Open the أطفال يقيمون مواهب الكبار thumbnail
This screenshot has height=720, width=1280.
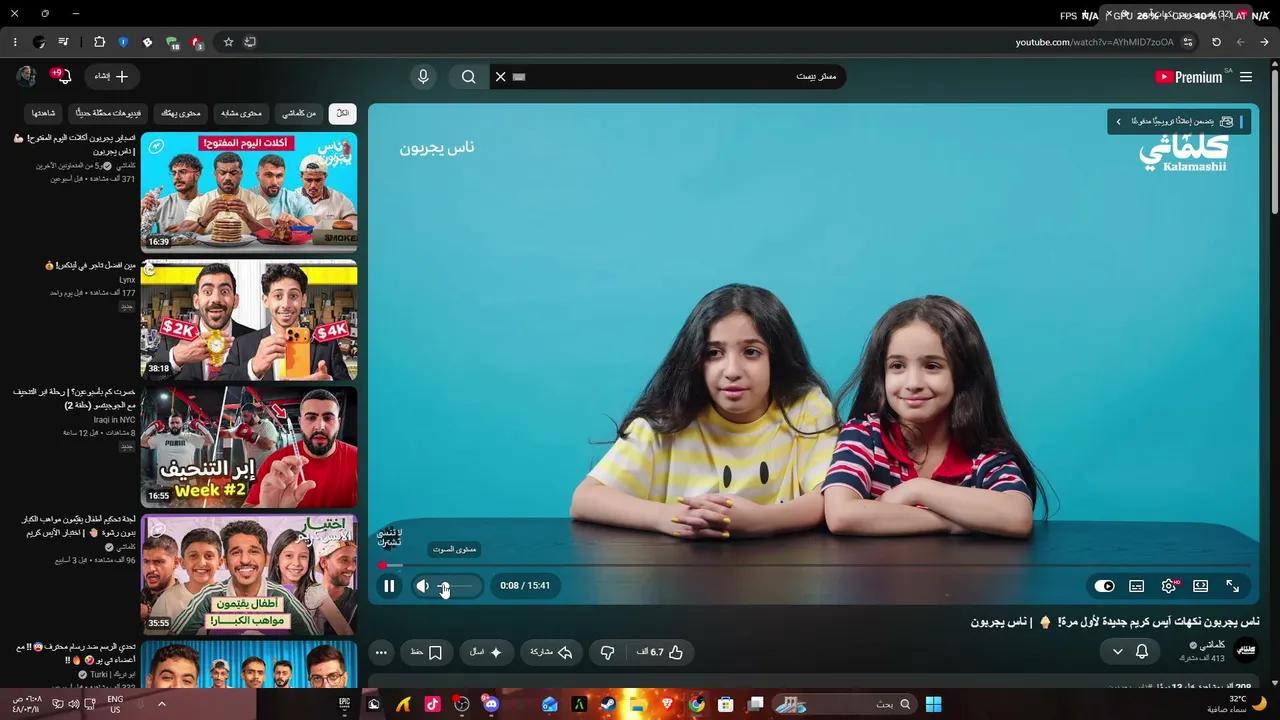click(249, 574)
